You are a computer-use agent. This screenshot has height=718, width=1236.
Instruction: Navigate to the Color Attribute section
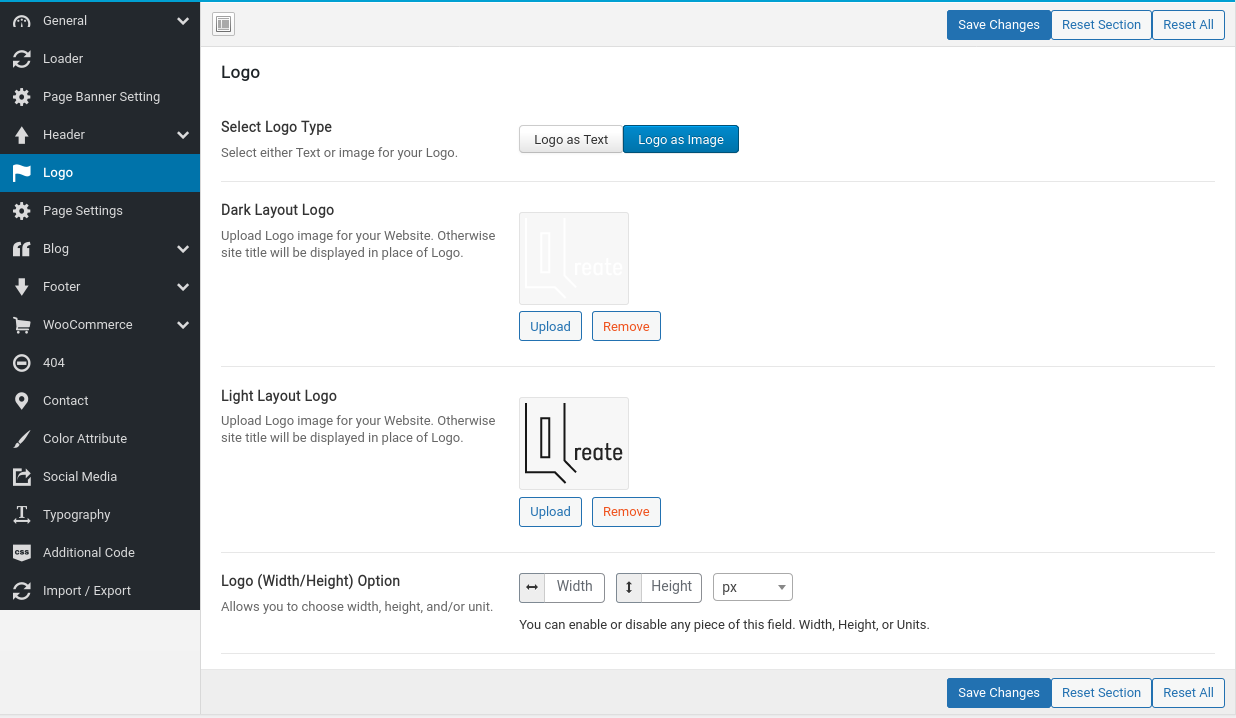pos(100,439)
